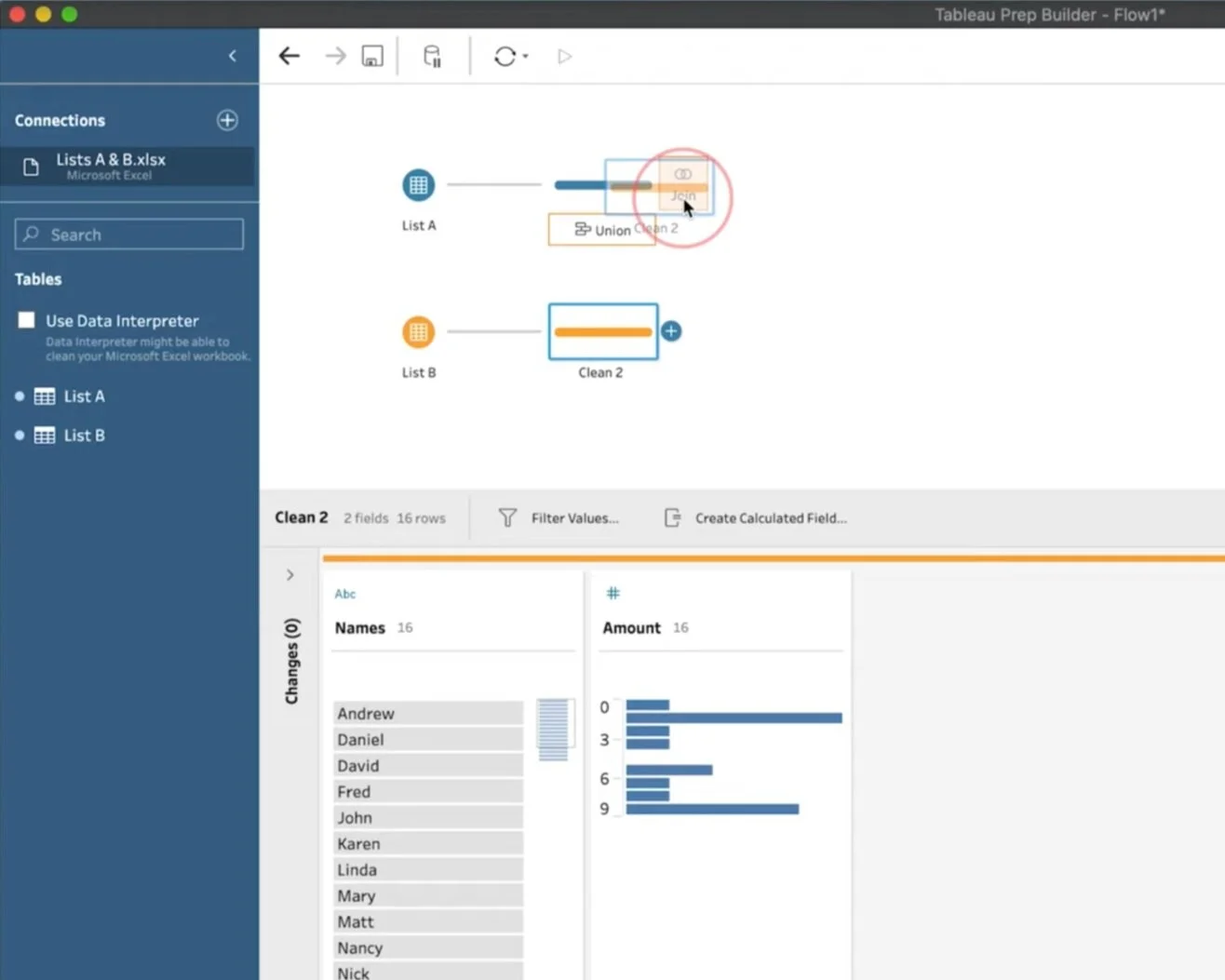This screenshot has width=1225, height=980.
Task: Click the undo back arrow
Action: [x=289, y=56]
